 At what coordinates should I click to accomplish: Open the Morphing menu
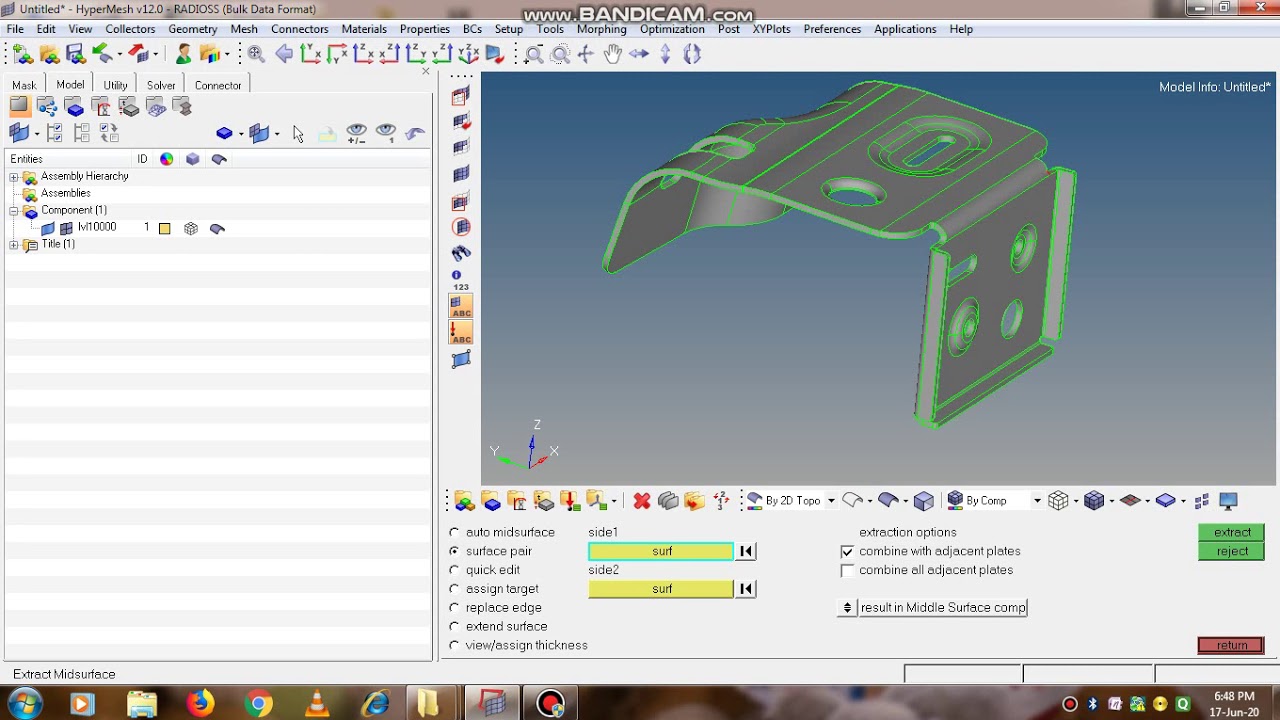point(602,29)
